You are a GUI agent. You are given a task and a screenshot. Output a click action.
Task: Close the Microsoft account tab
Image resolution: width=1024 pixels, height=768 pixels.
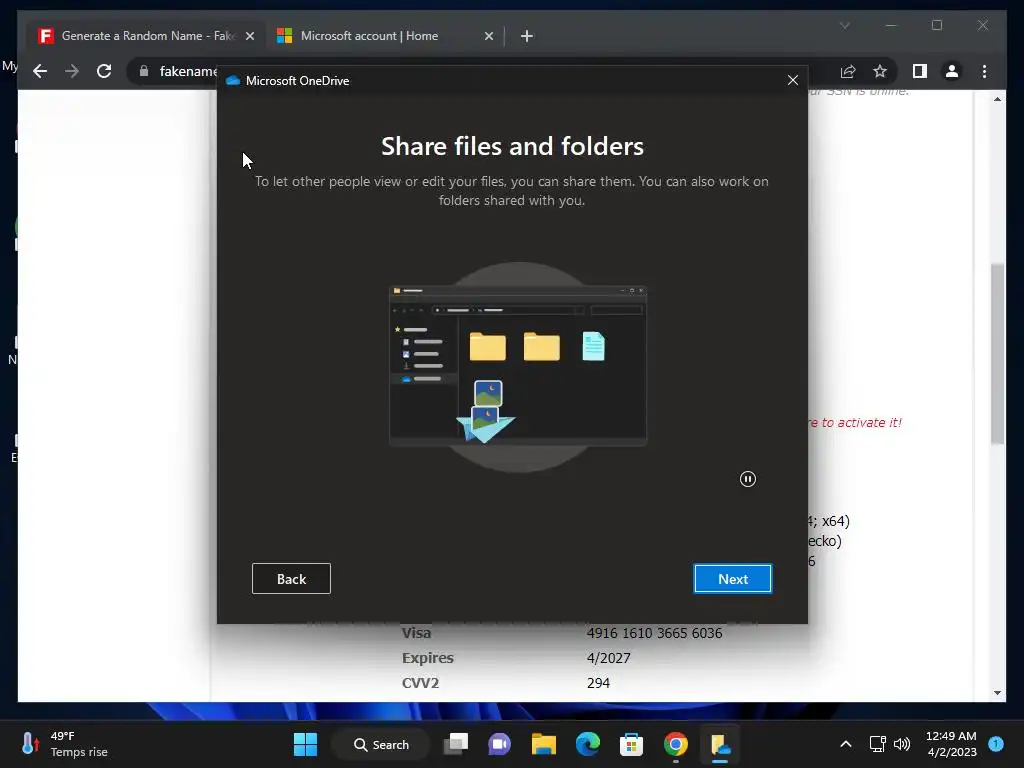click(488, 36)
